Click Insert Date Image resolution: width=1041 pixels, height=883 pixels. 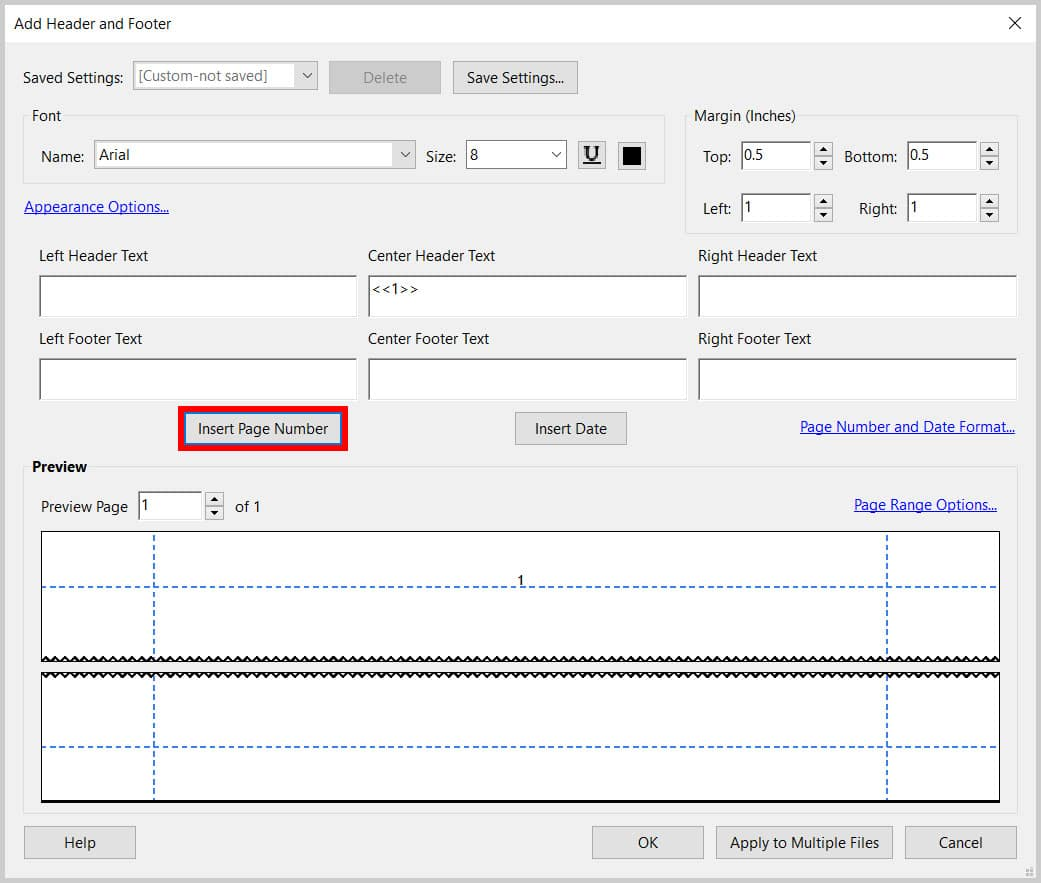click(570, 428)
